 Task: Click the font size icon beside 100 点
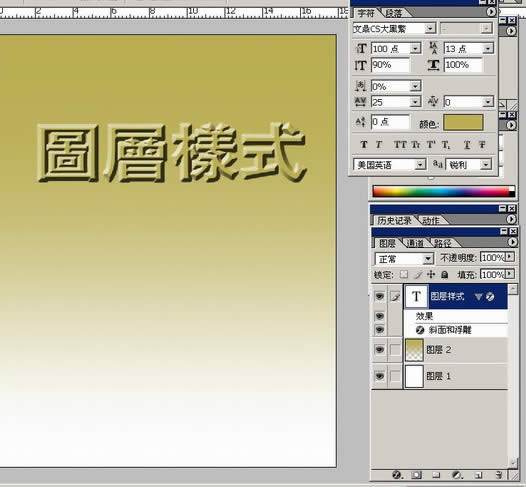pyautogui.click(x=361, y=49)
